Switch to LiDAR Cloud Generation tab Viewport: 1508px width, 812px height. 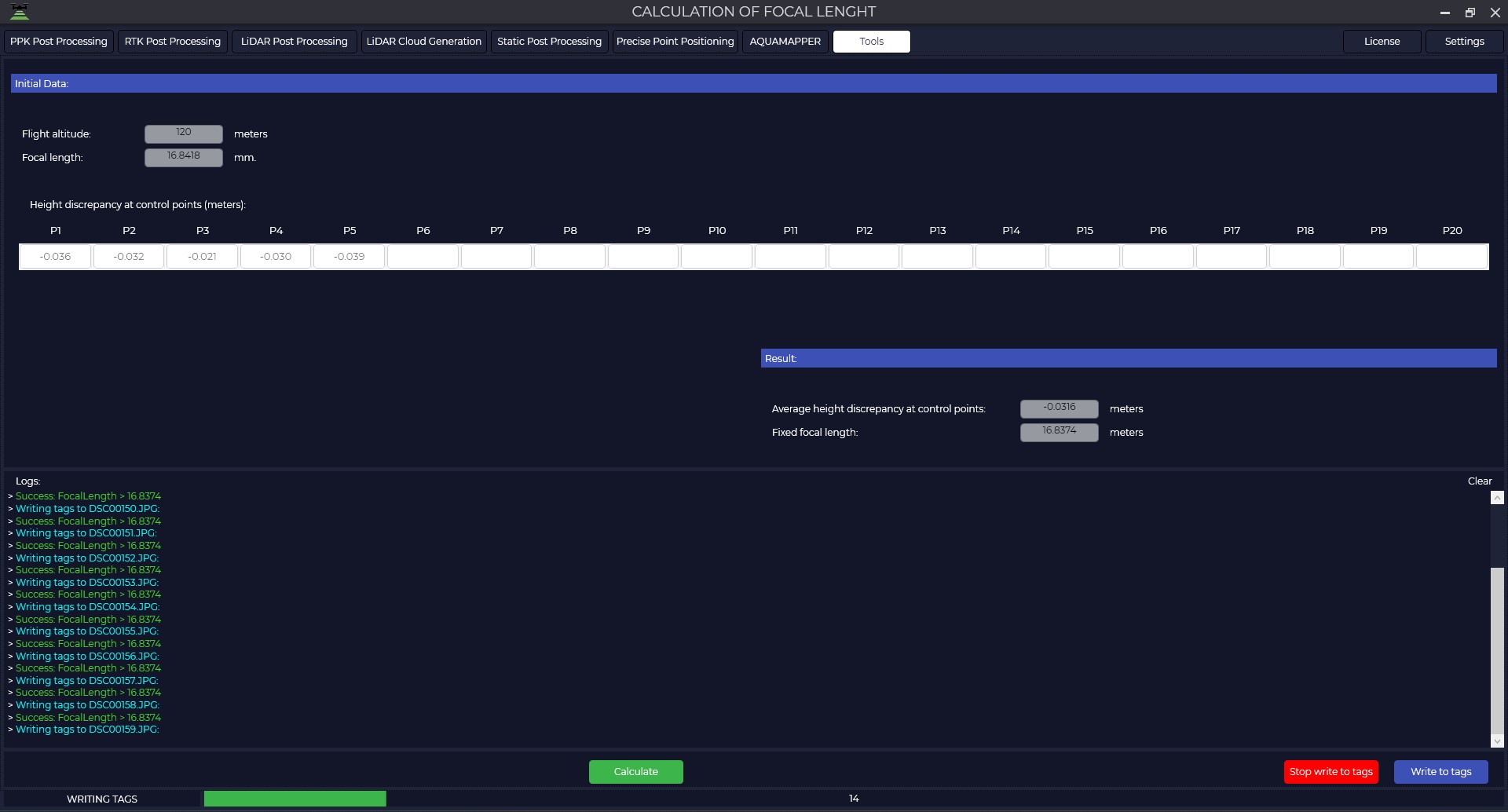[x=424, y=42]
